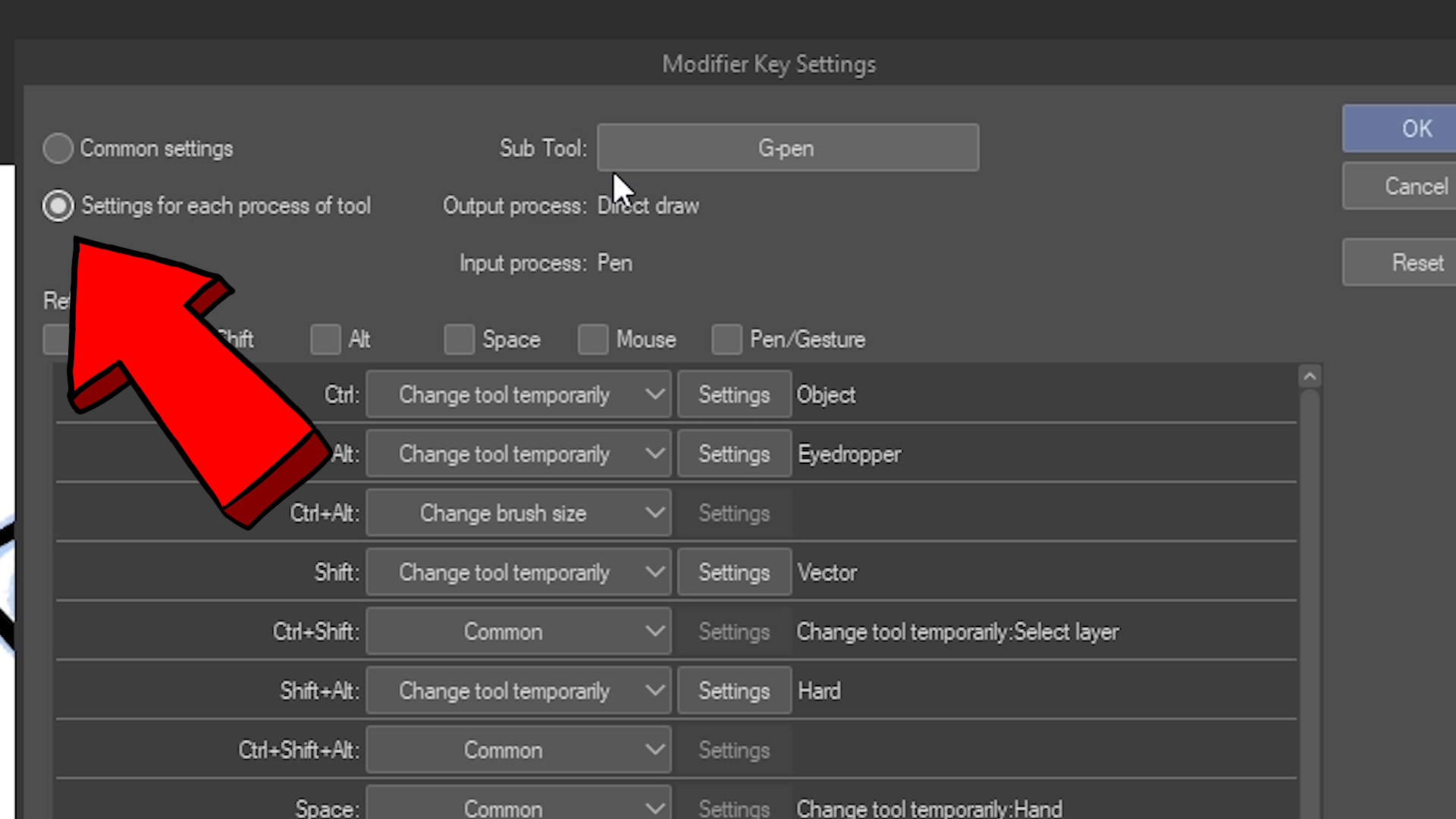Viewport: 1456px width, 819px height.
Task: Select the Common settings radio button
Action: tap(58, 149)
